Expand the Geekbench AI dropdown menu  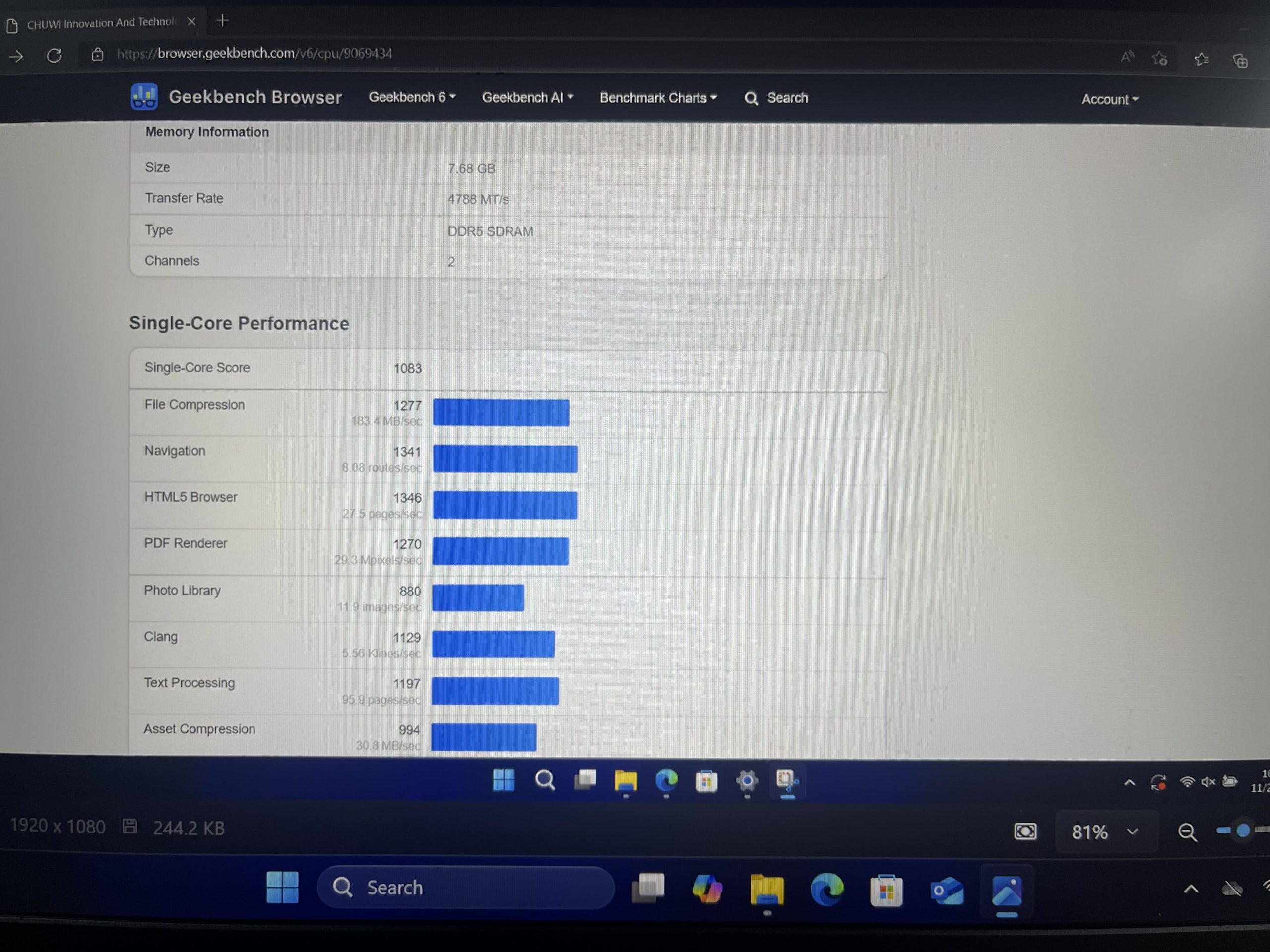click(527, 98)
